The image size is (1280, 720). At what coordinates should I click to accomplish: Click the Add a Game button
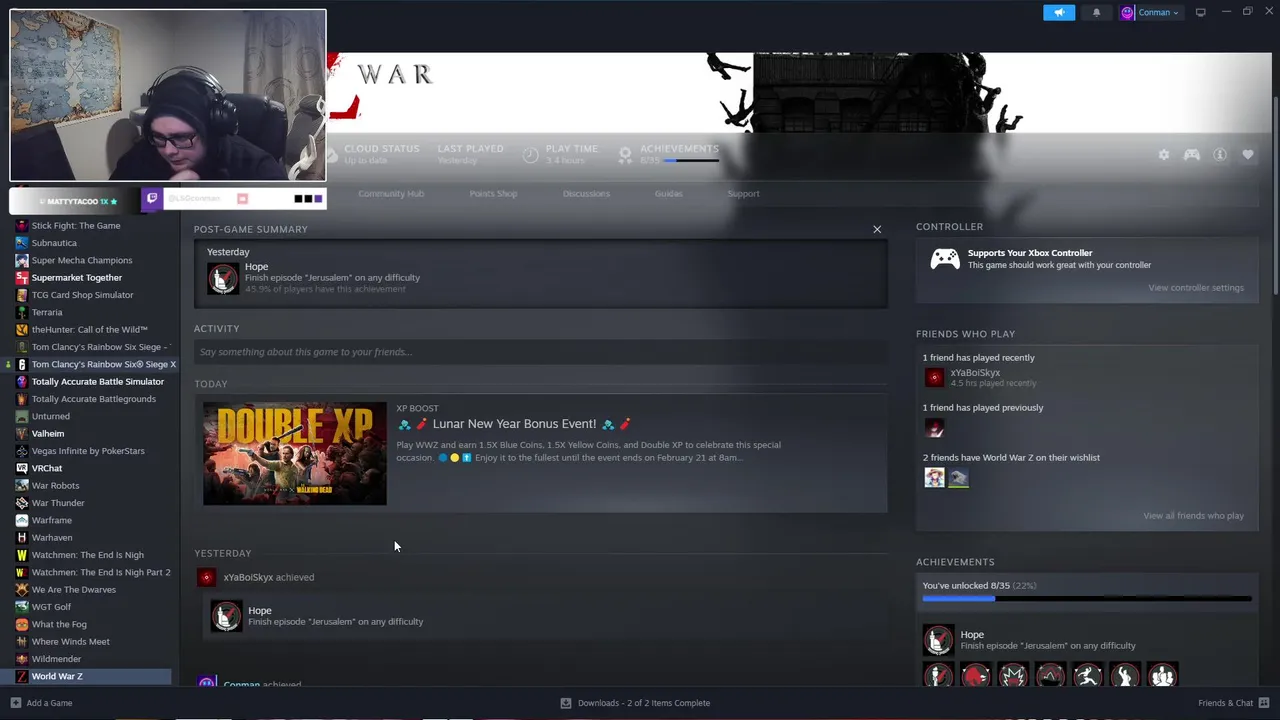41,703
